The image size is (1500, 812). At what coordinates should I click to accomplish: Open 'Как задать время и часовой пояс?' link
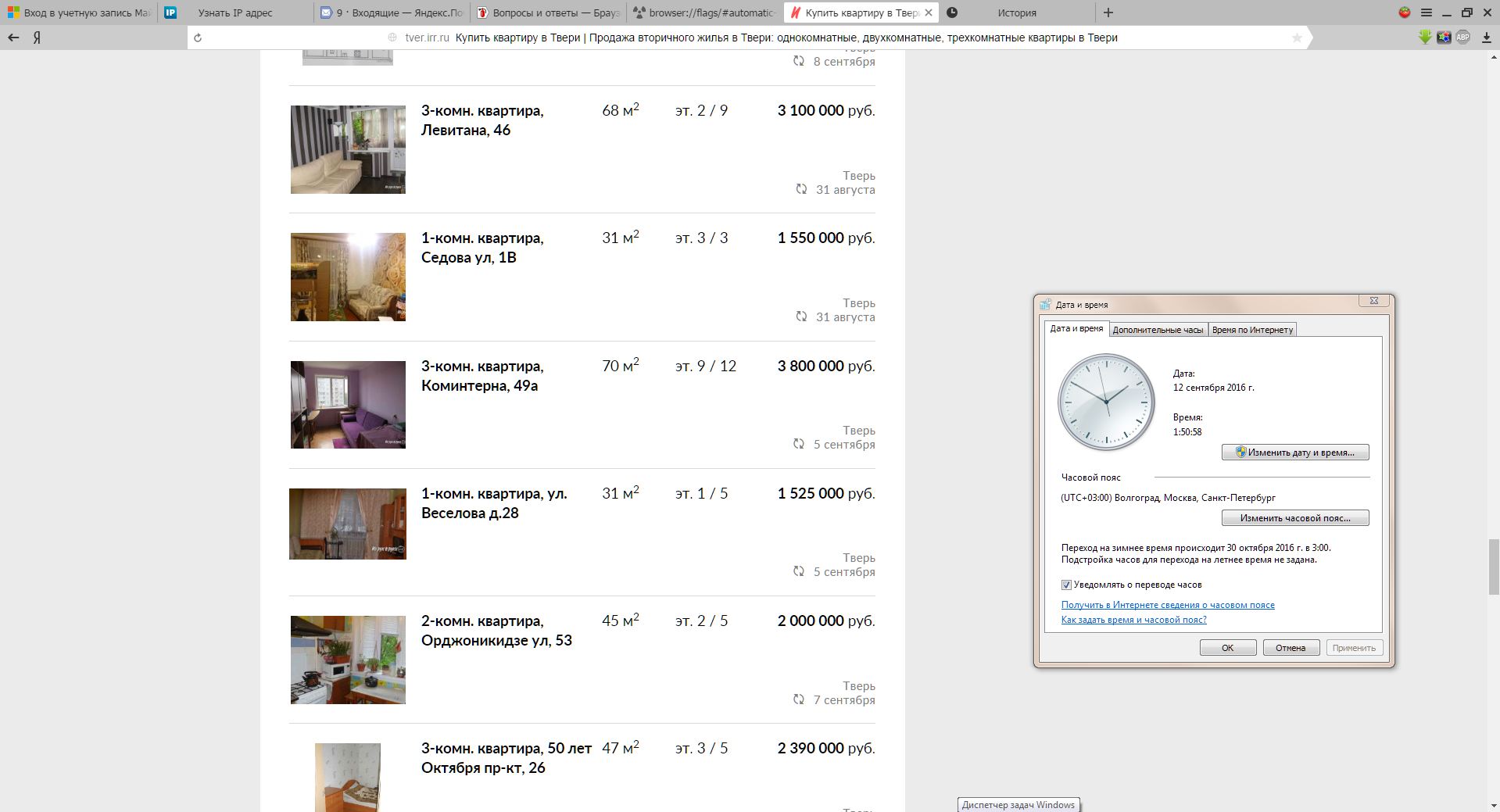[x=1133, y=620]
